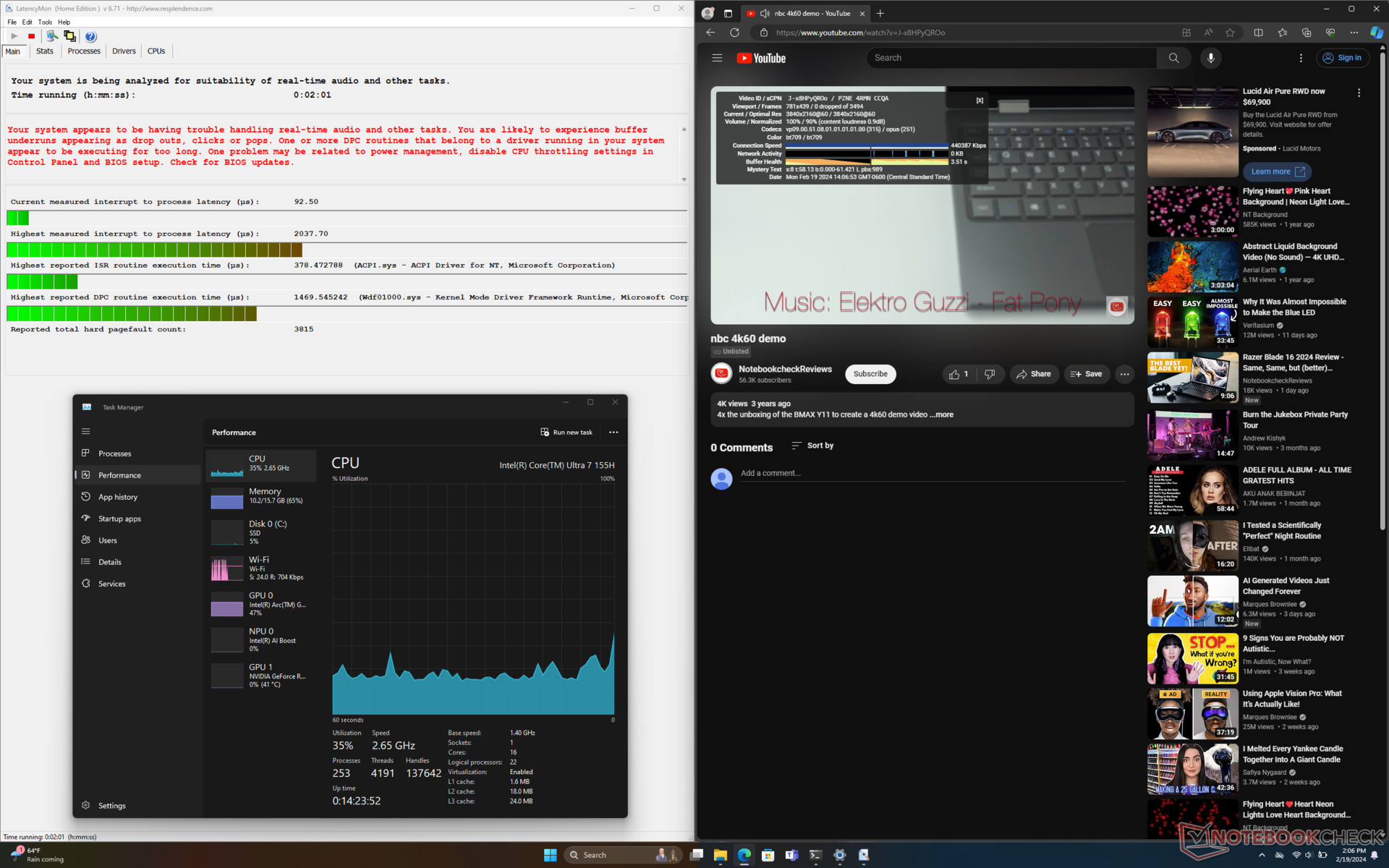Viewport: 1389px width, 868px height.
Task: Click the Edge address bar URL
Action: [860, 33]
